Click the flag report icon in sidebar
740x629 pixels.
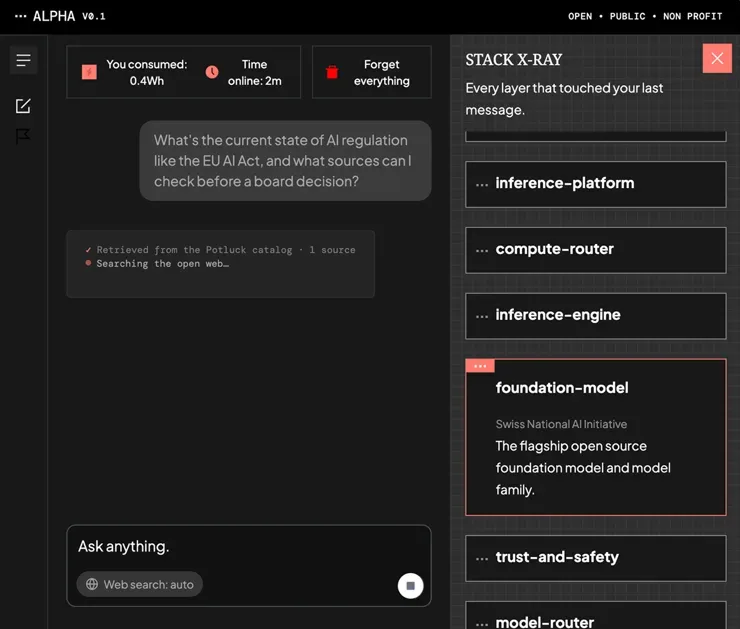23,136
